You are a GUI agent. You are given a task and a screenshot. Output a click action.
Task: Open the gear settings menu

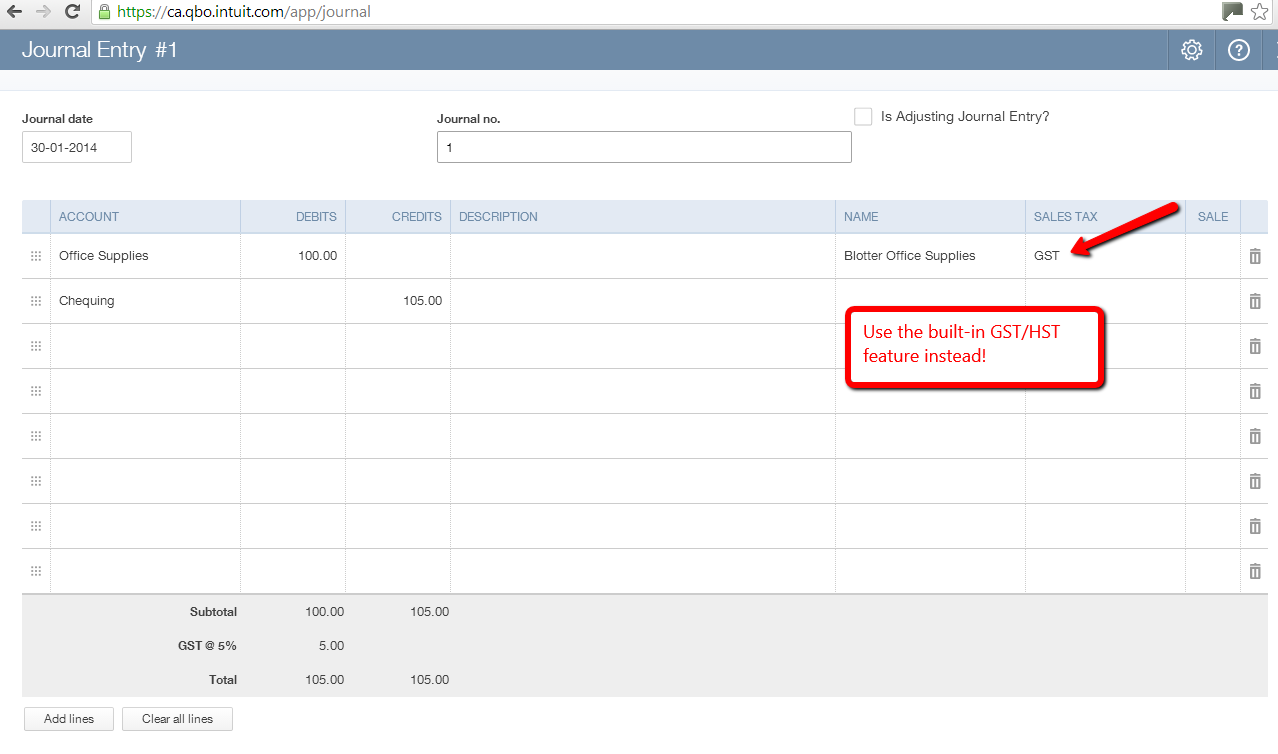point(1191,50)
